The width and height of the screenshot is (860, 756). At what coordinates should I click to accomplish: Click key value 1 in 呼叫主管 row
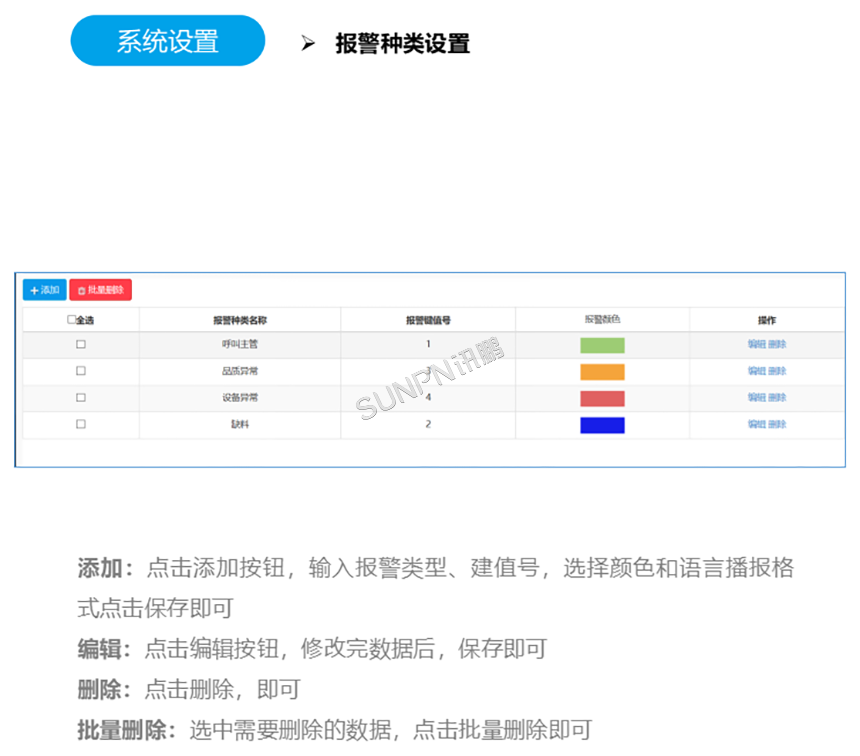[x=428, y=344]
